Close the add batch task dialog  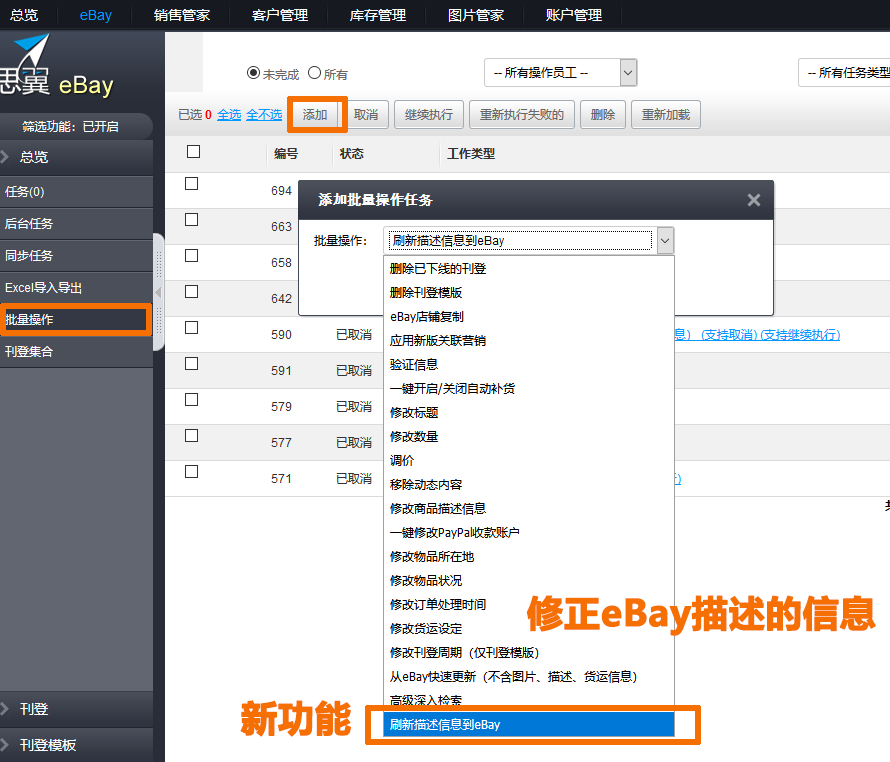754,200
